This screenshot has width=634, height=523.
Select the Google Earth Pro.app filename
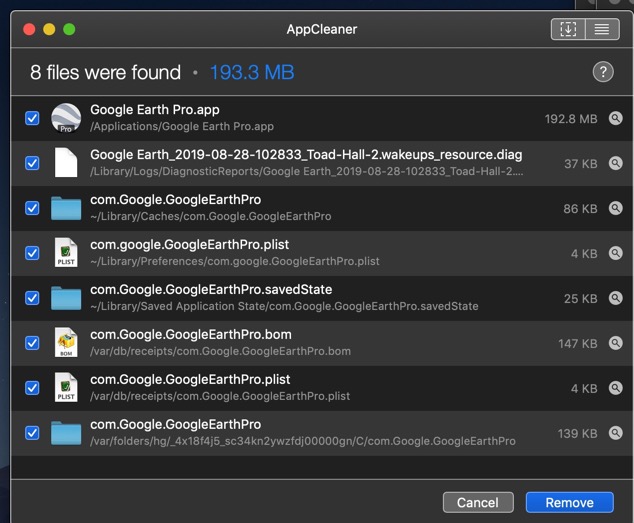tap(155, 110)
